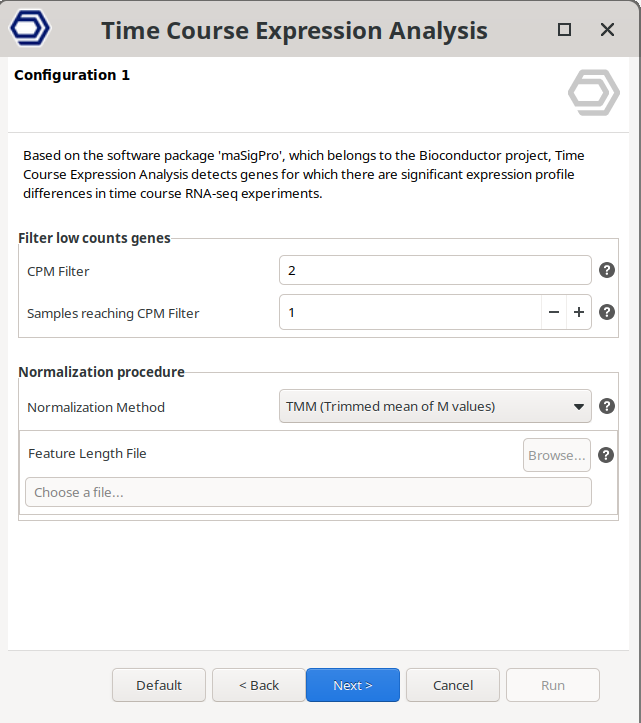Click help icon for Samples reaching CPM Filter
This screenshot has width=641, height=723.
(x=606, y=312)
